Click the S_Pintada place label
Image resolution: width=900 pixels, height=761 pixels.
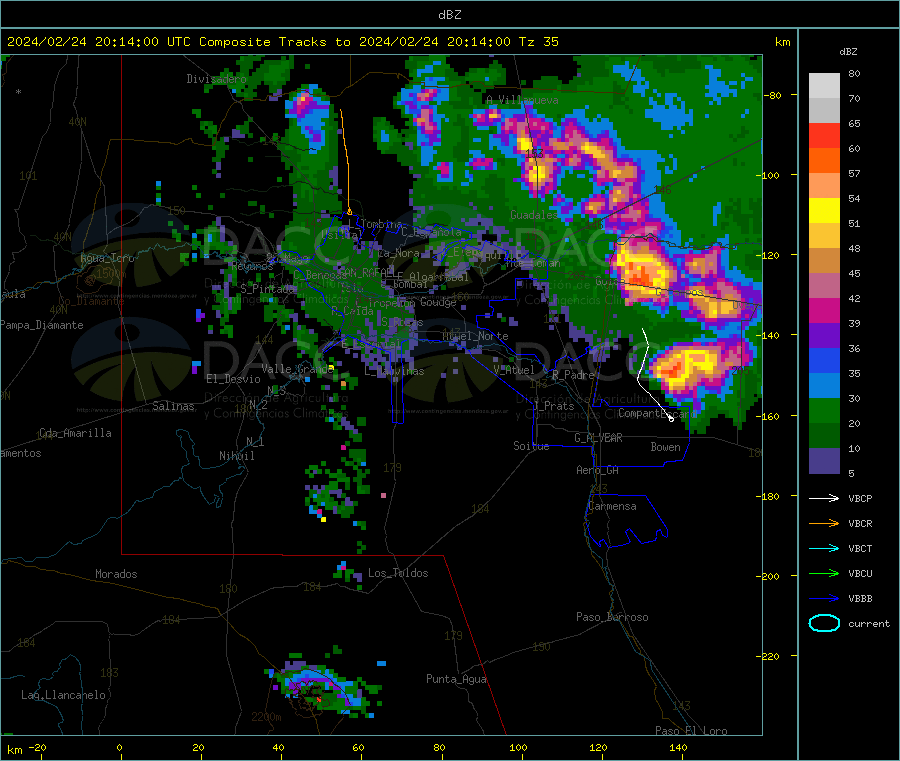[x=267, y=289]
